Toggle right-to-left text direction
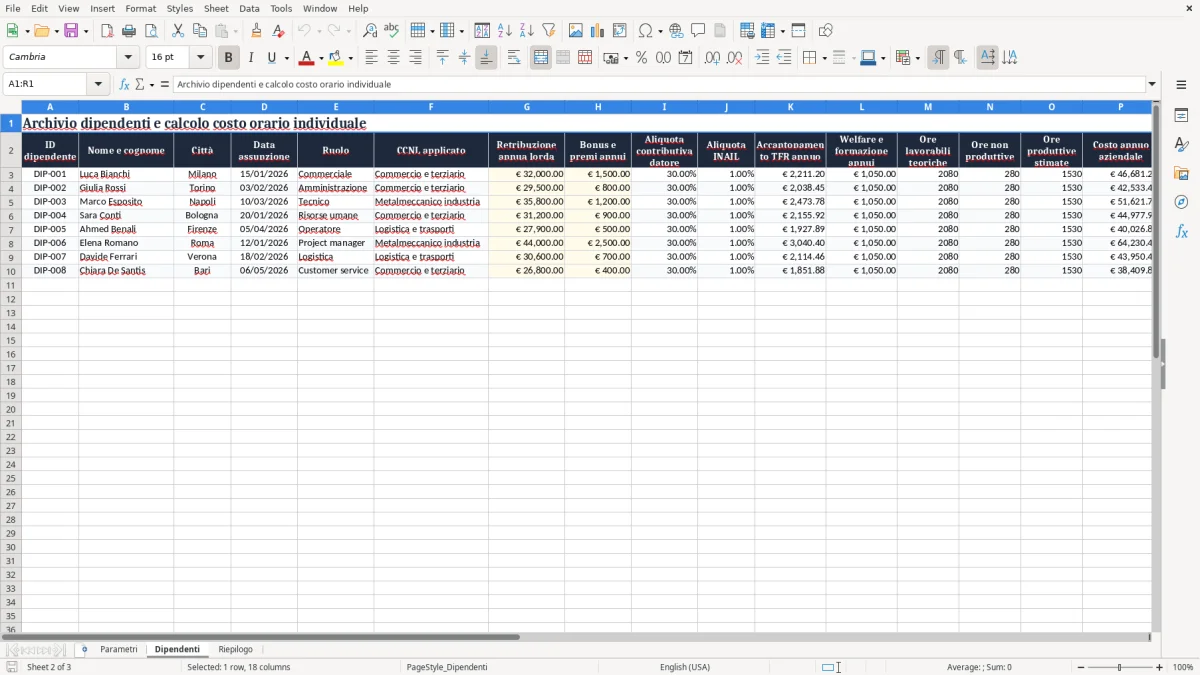The width and height of the screenshot is (1200, 675). pos(960,58)
